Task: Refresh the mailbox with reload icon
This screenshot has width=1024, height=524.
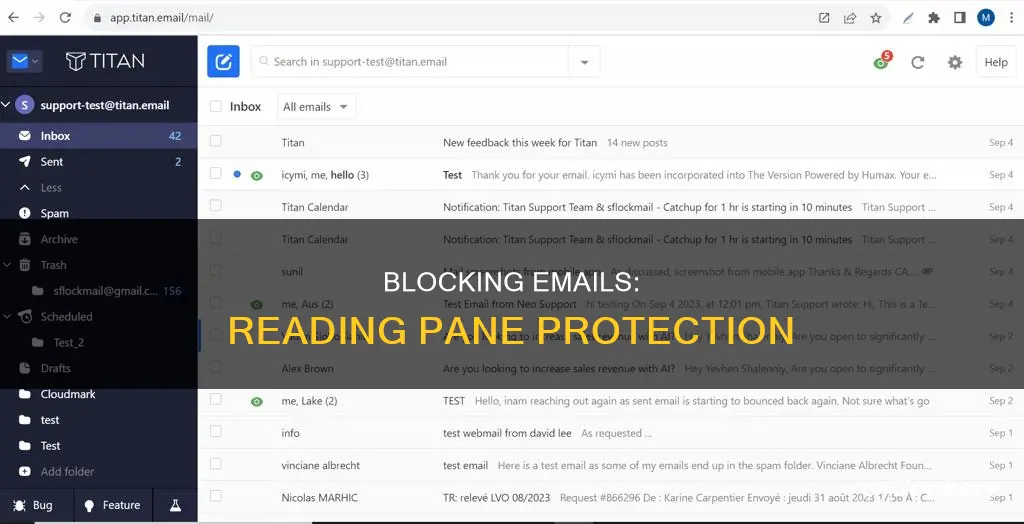Action: (x=918, y=62)
